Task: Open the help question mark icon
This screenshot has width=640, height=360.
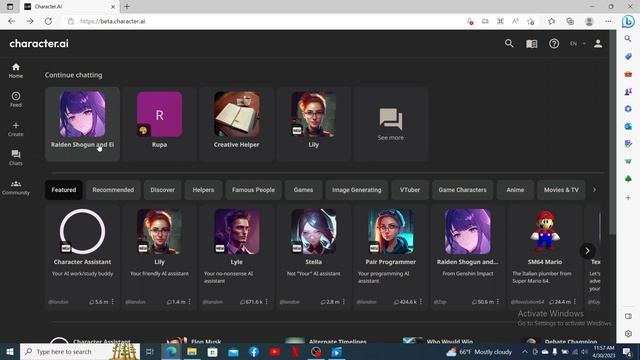Action: (x=554, y=44)
